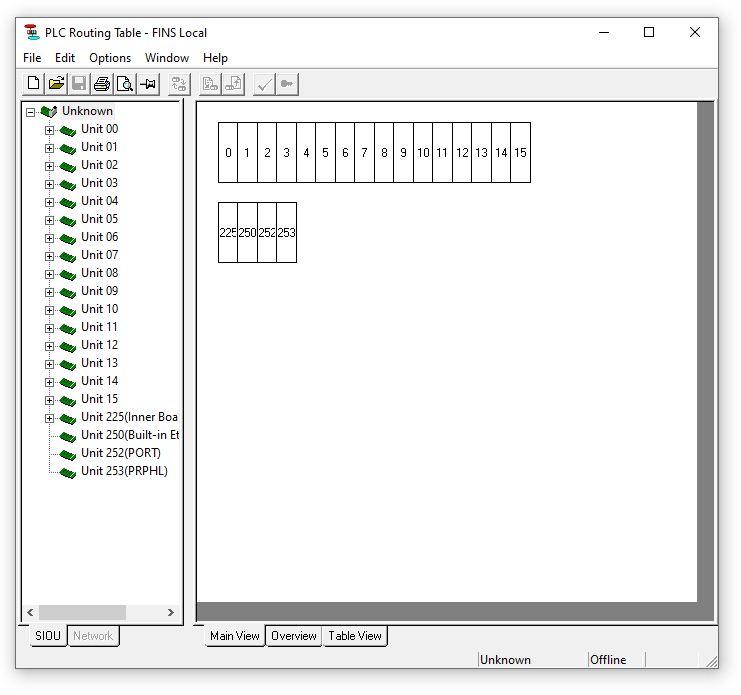This screenshot has height=695, width=741.
Task: Click slot 5 in the main view
Action: point(326,153)
